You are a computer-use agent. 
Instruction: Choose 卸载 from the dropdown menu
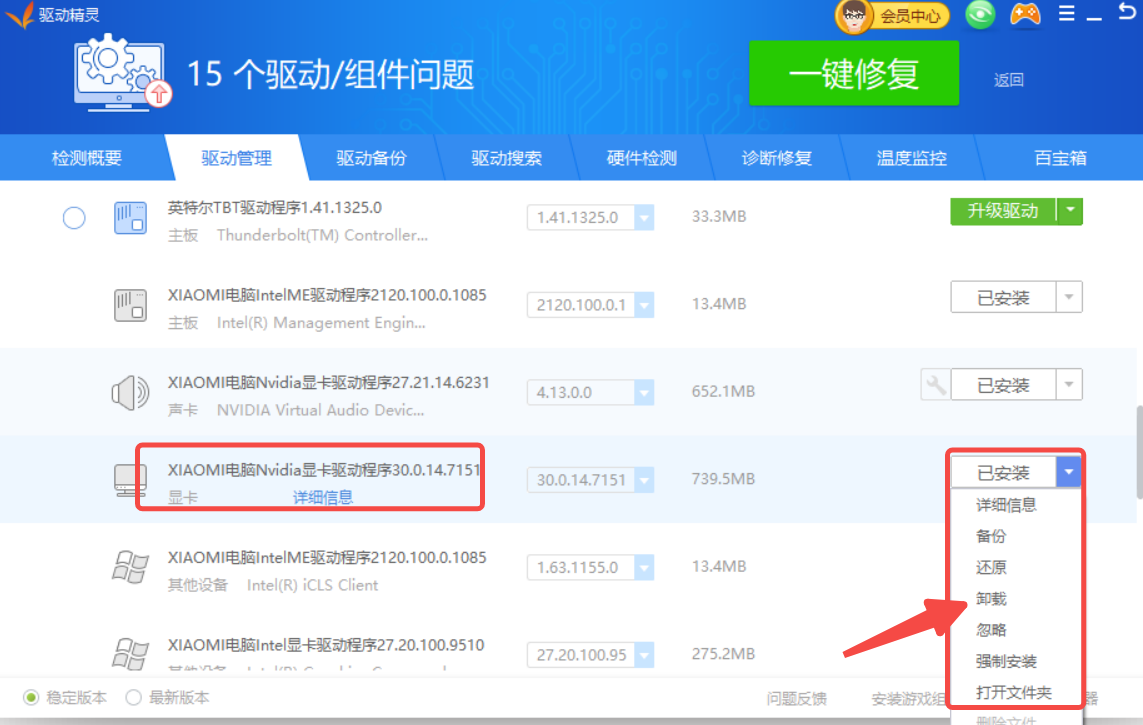(x=991, y=599)
